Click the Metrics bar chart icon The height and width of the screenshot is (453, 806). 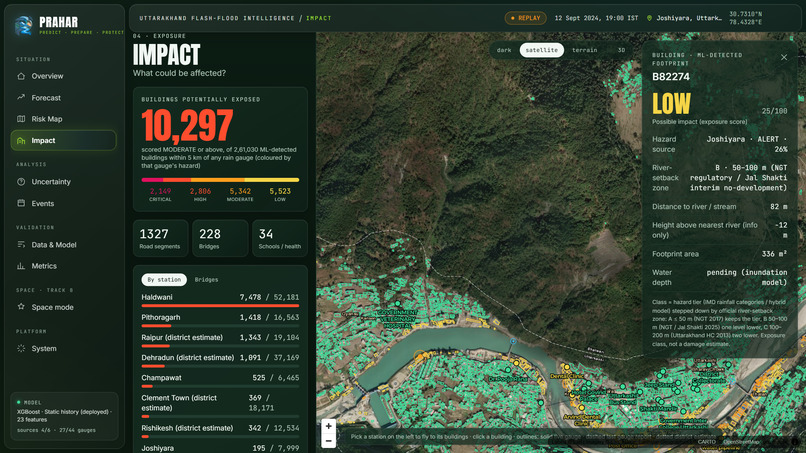click(x=21, y=266)
